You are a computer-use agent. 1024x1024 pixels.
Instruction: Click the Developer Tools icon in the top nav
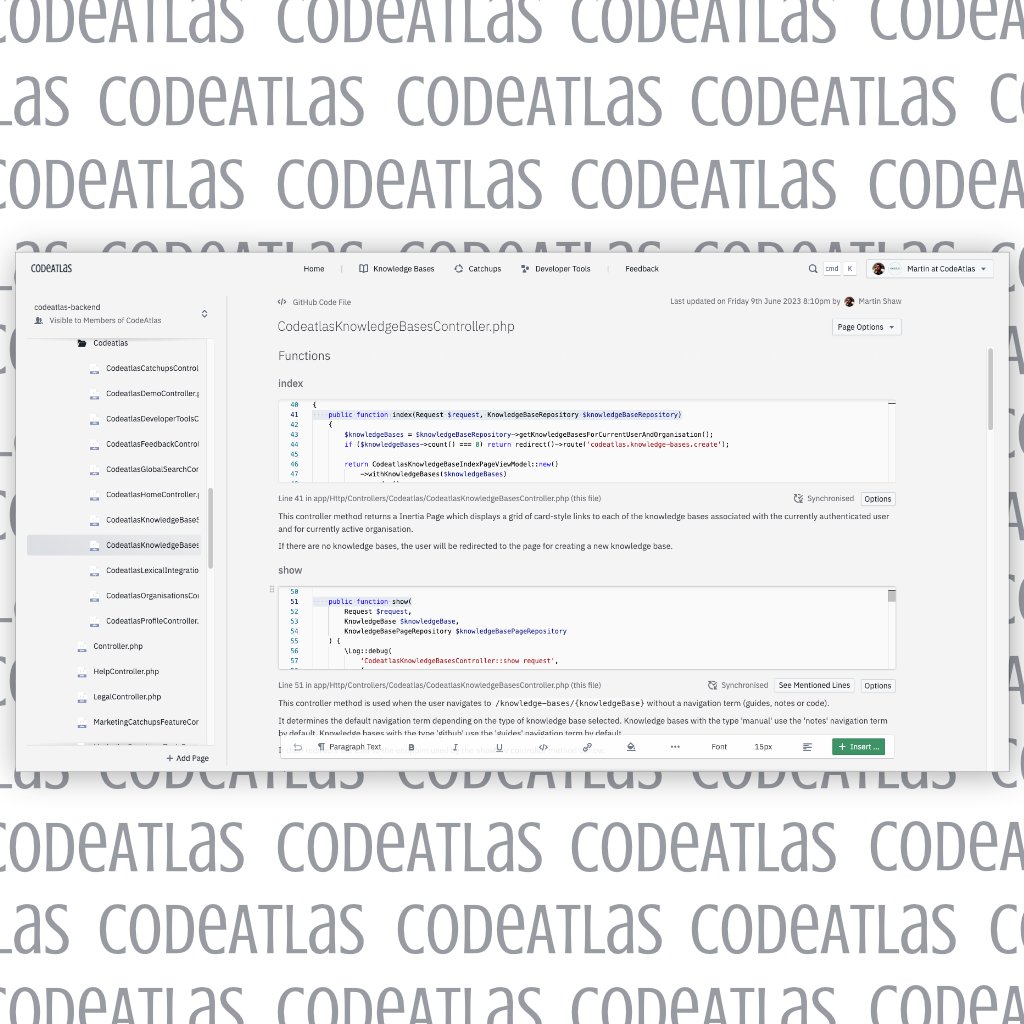(x=525, y=268)
